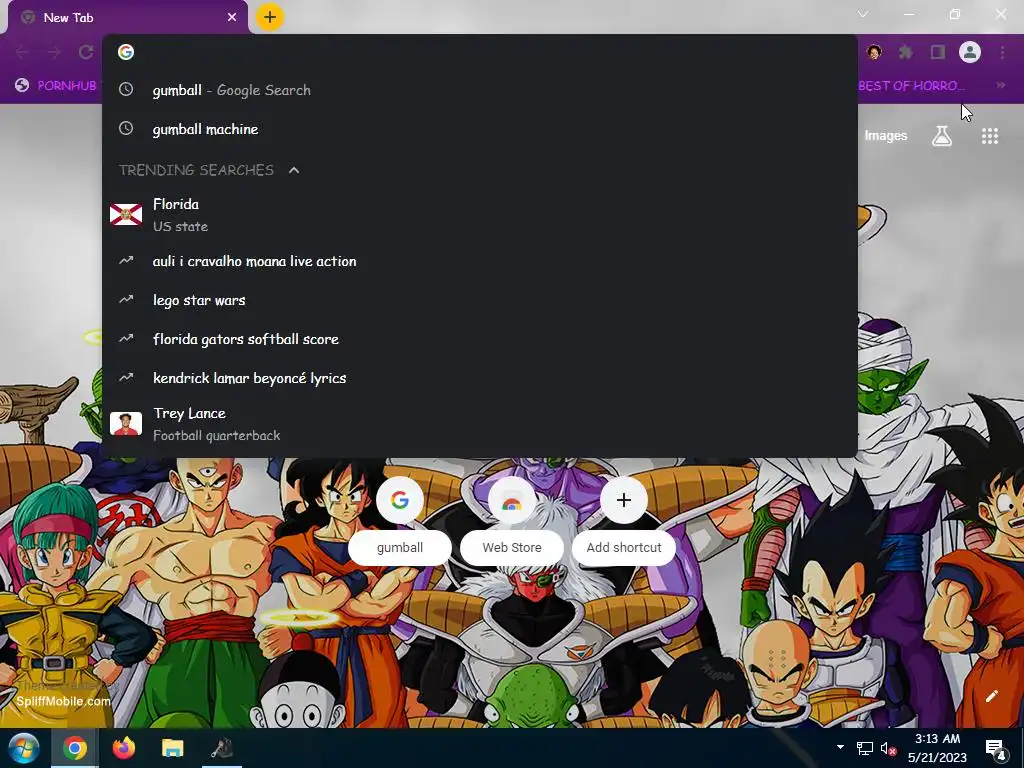Screen dimensions: 1024x768
Task: Select auli i cravalho moana live action
Action: [x=479, y=261]
